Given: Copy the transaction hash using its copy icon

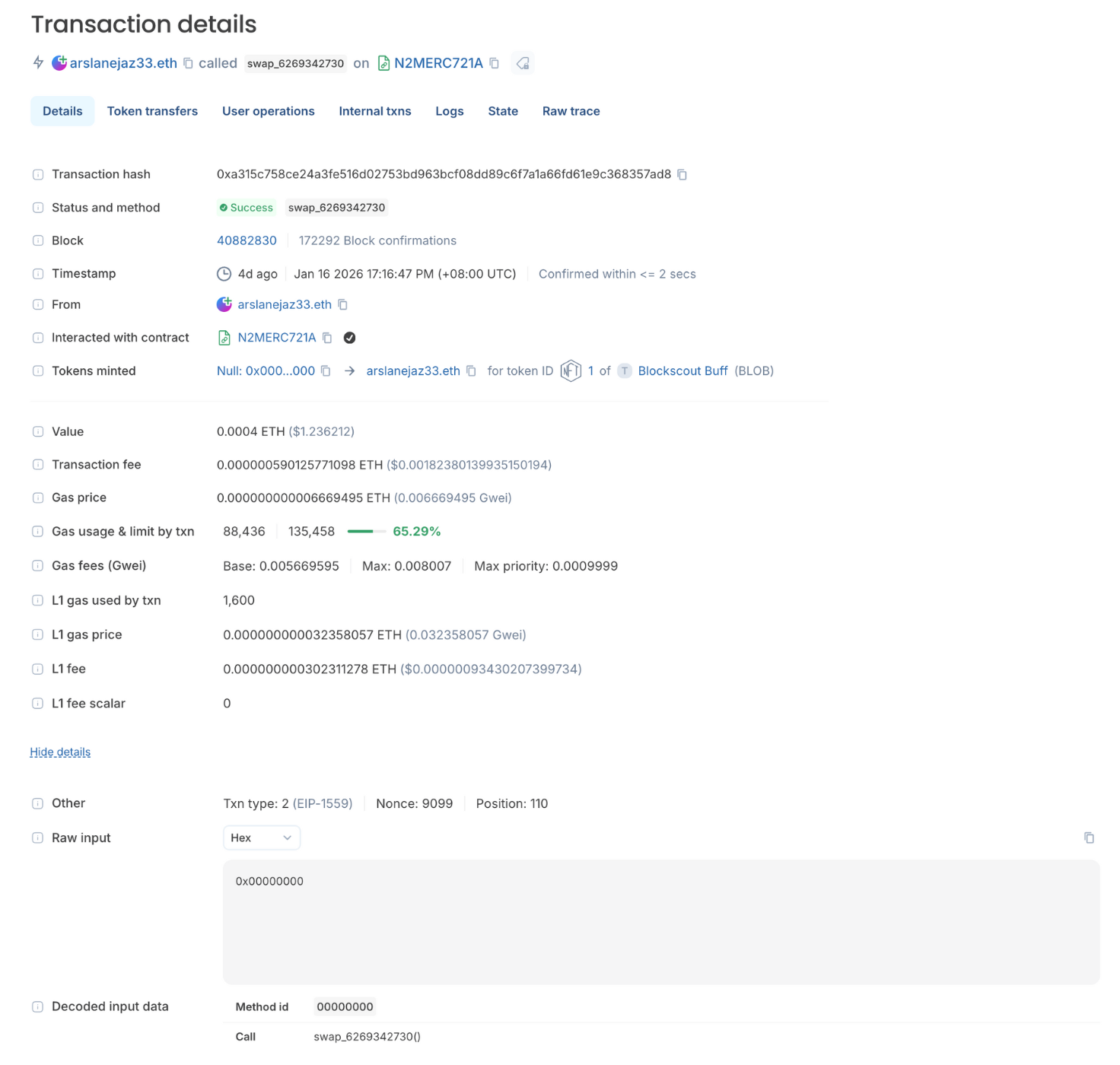Looking at the screenshot, I should (x=682, y=174).
